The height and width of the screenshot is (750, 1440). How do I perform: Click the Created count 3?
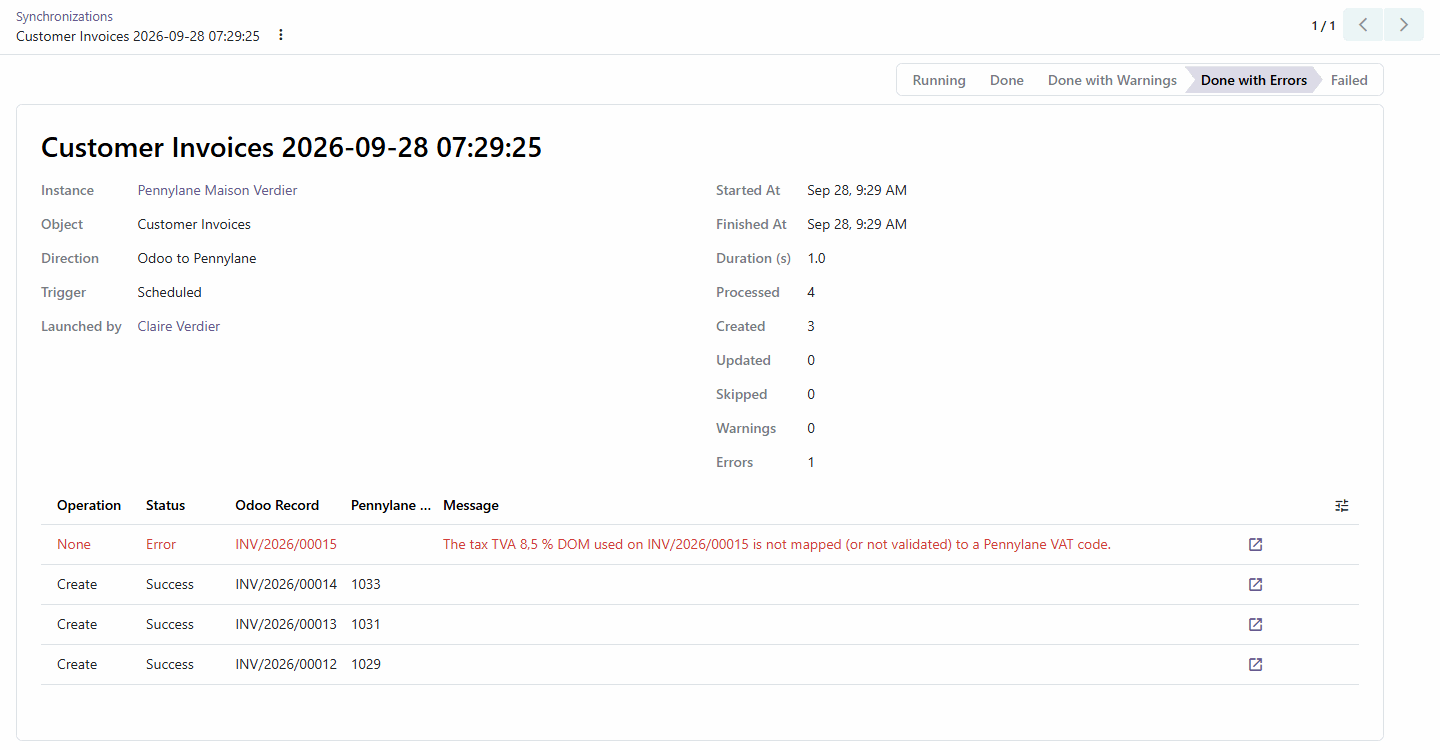(x=811, y=326)
